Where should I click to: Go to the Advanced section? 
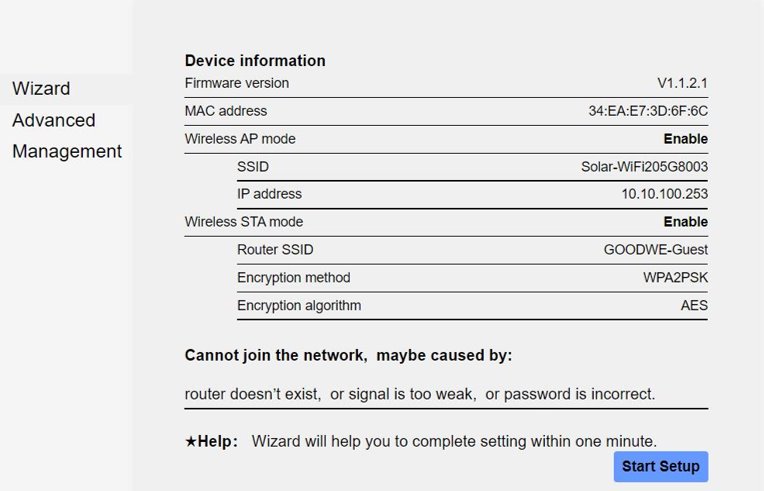54,121
